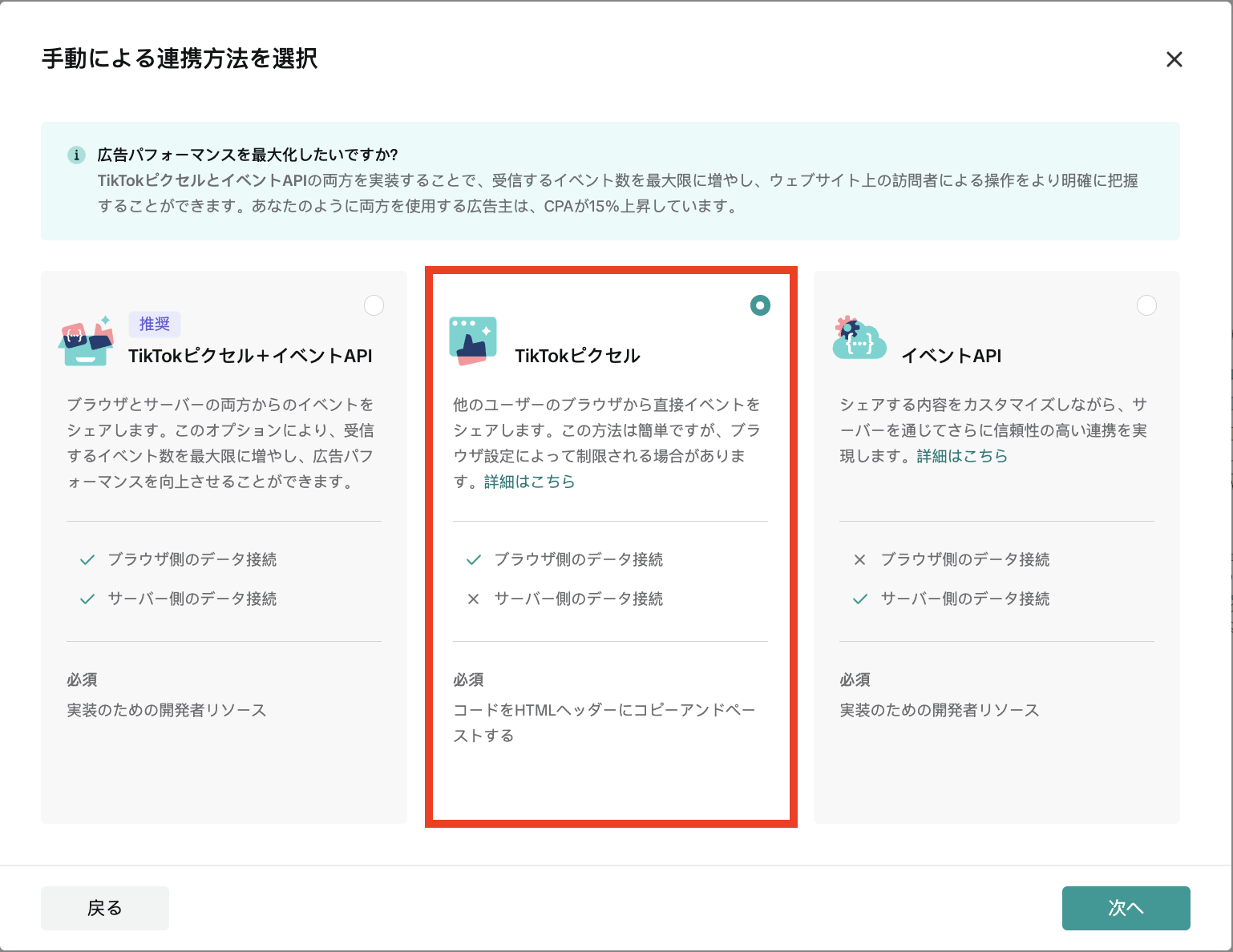1233x952 pixels.
Task: Click the イベントAPI card title
Action: 952,356
